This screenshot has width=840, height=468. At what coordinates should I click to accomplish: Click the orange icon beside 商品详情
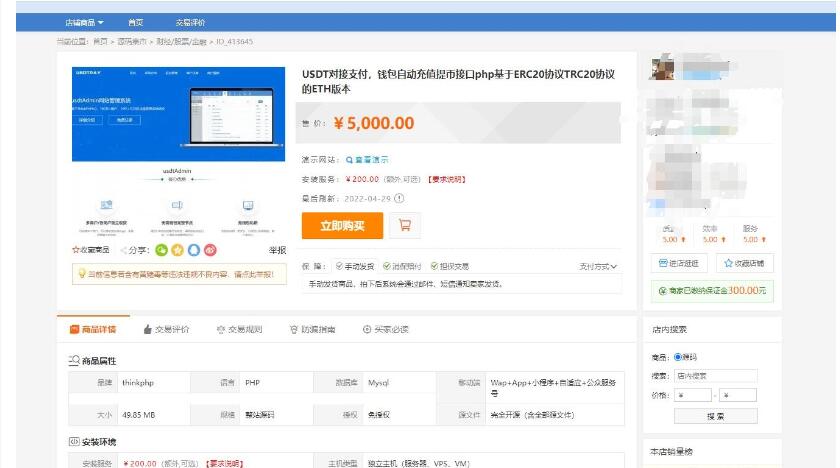(74, 329)
